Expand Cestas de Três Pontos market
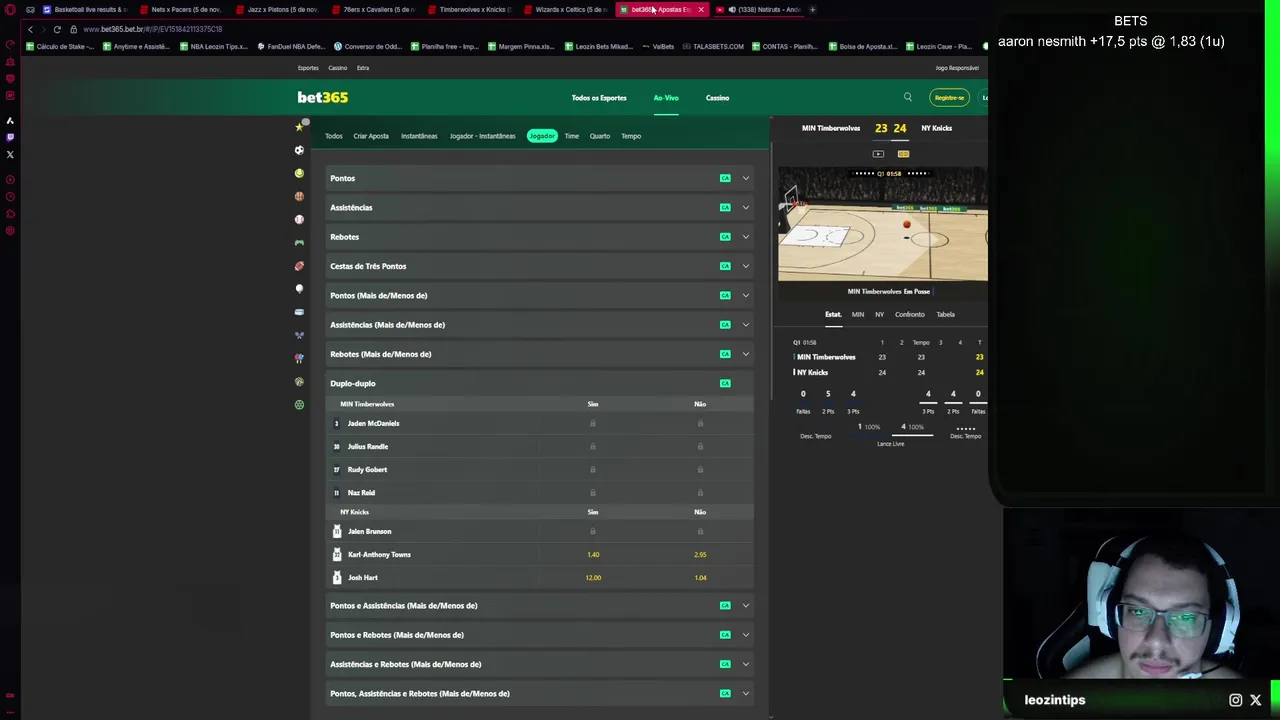 (x=540, y=266)
